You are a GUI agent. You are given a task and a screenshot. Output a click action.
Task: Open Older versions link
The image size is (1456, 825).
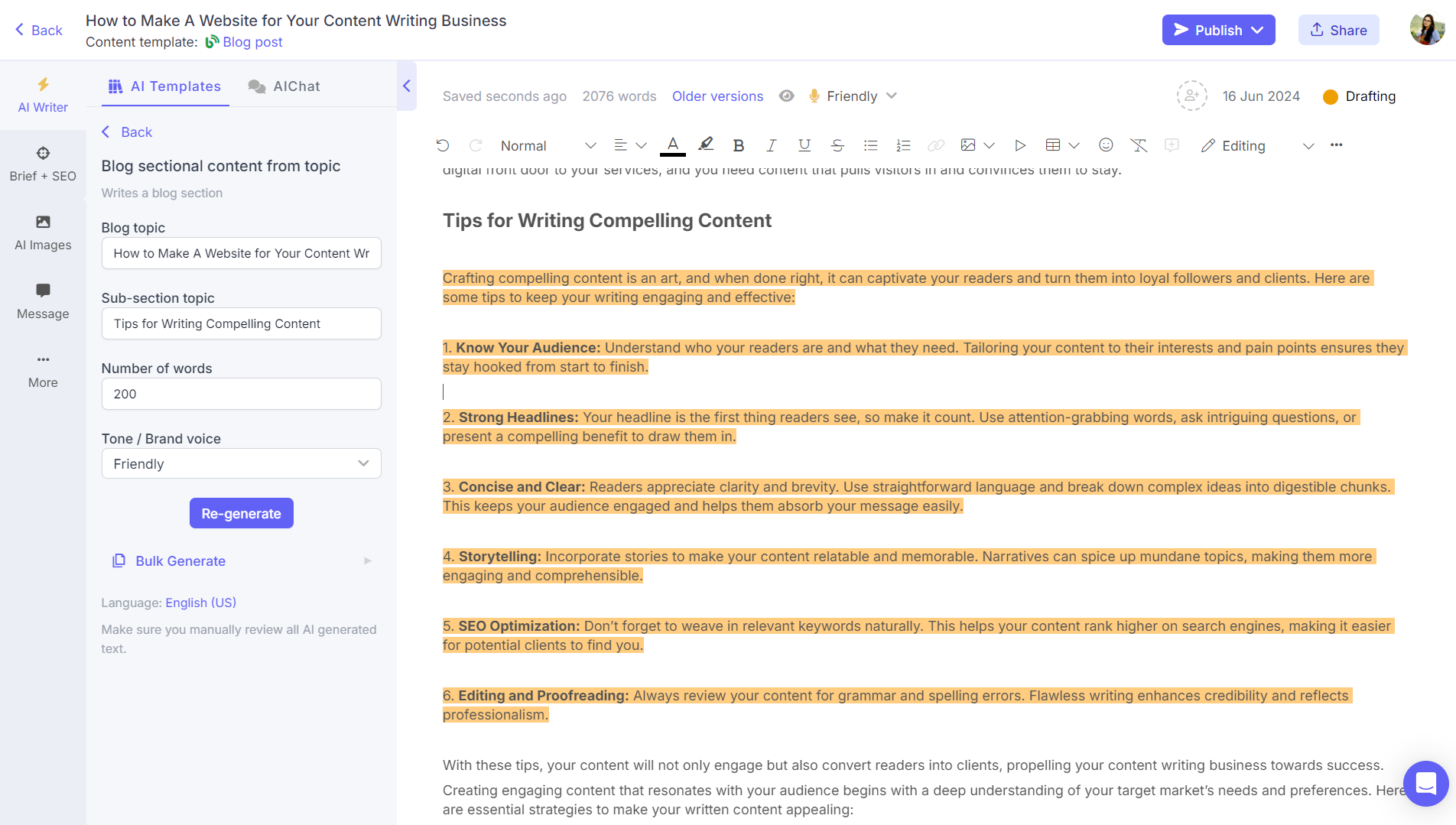point(717,96)
